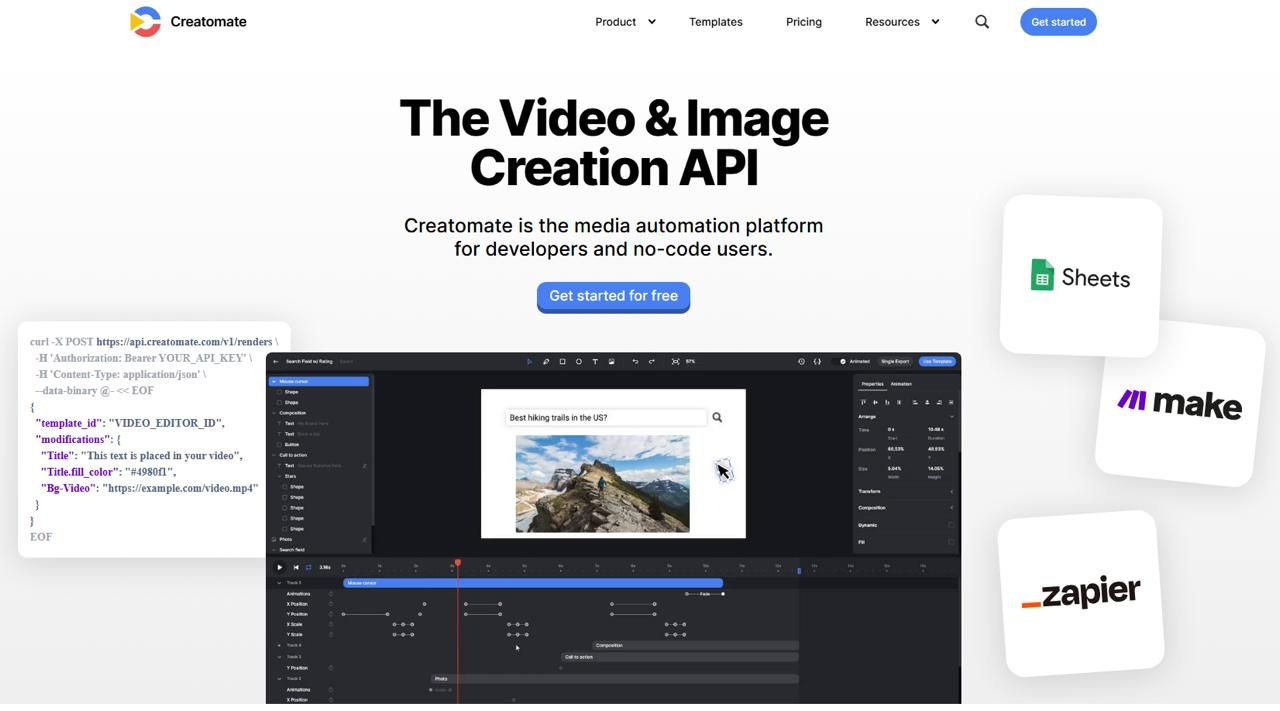1280x711 pixels.
Task: Collapse the Call to action layer group
Action: click(273, 455)
